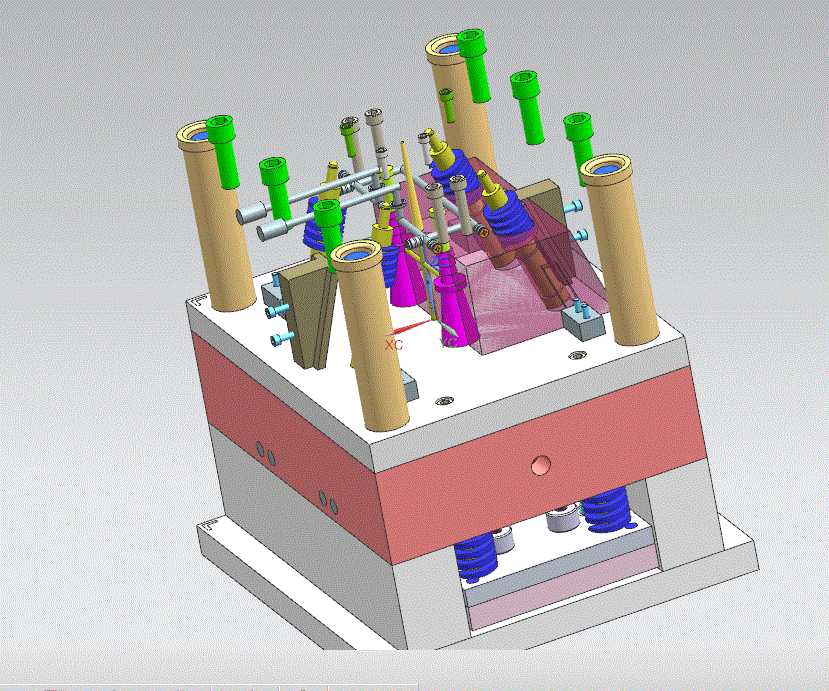This screenshot has height=691, width=829.
Task: Select the green YC axis label
Action: (449, 343)
